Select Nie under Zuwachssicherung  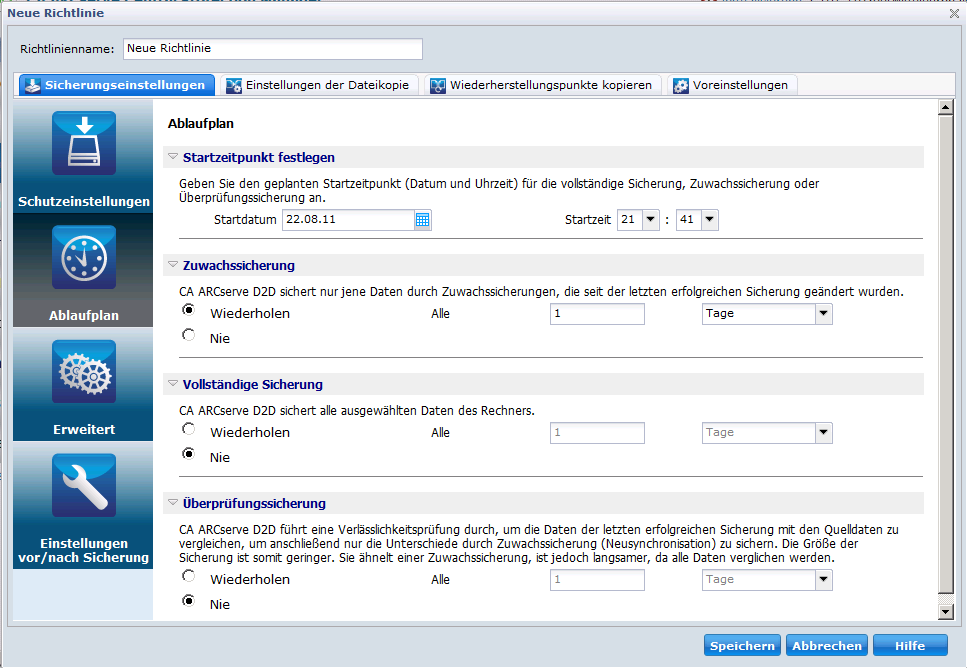click(x=189, y=337)
